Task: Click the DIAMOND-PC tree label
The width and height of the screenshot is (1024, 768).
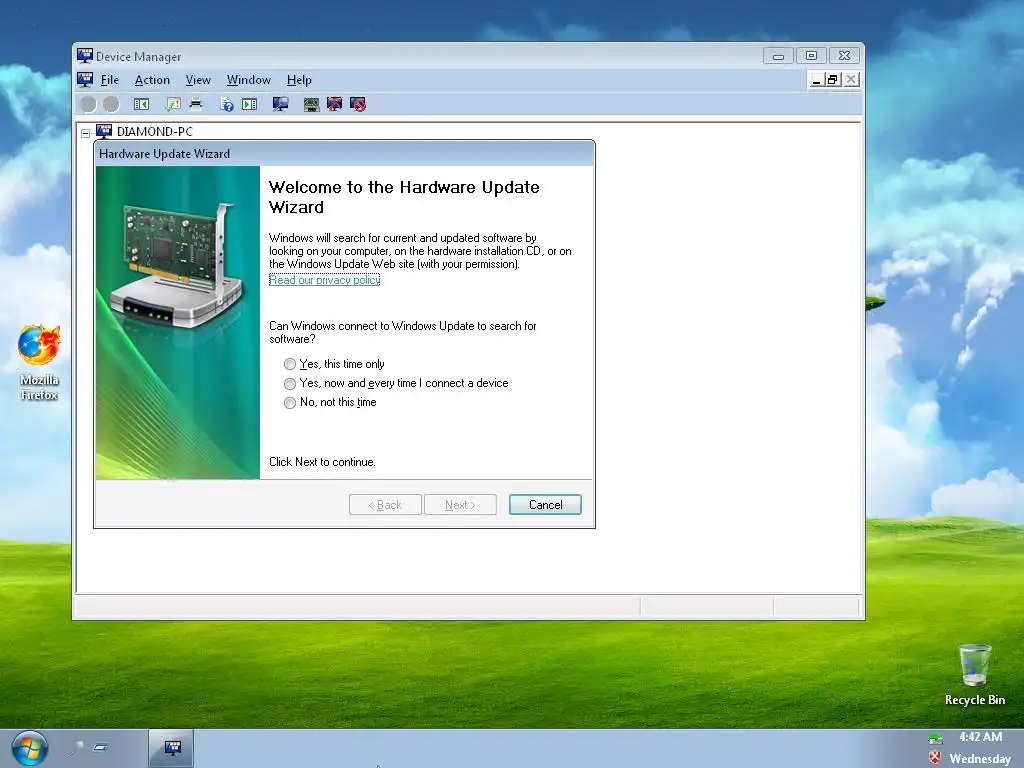Action: click(x=155, y=131)
